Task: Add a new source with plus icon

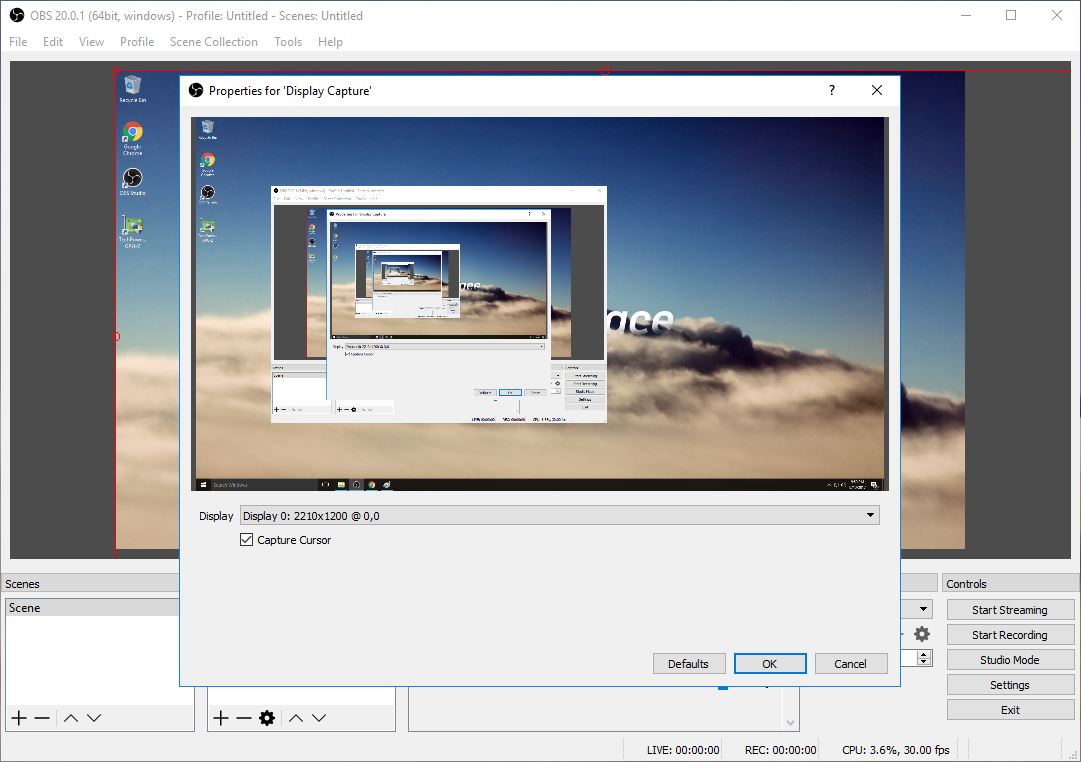Action: pos(221,718)
